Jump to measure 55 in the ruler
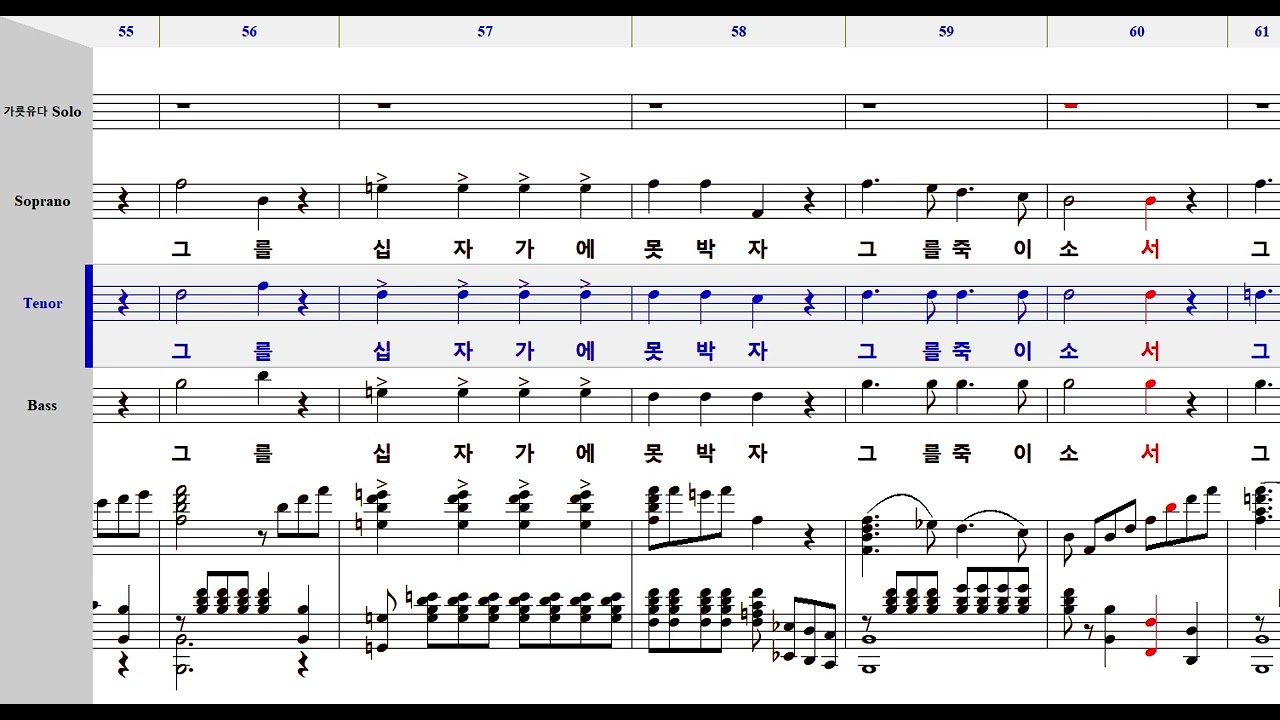 [x=126, y=32]
